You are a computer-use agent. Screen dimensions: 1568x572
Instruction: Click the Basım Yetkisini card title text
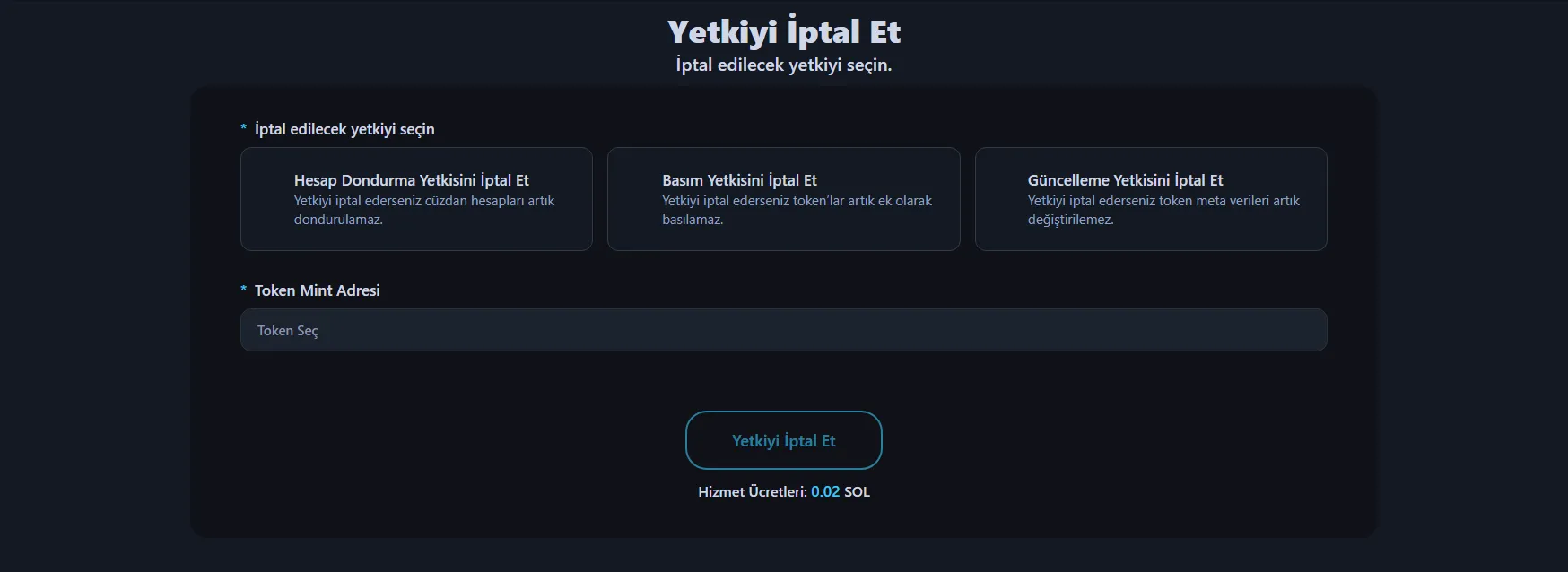coord(739,180)
